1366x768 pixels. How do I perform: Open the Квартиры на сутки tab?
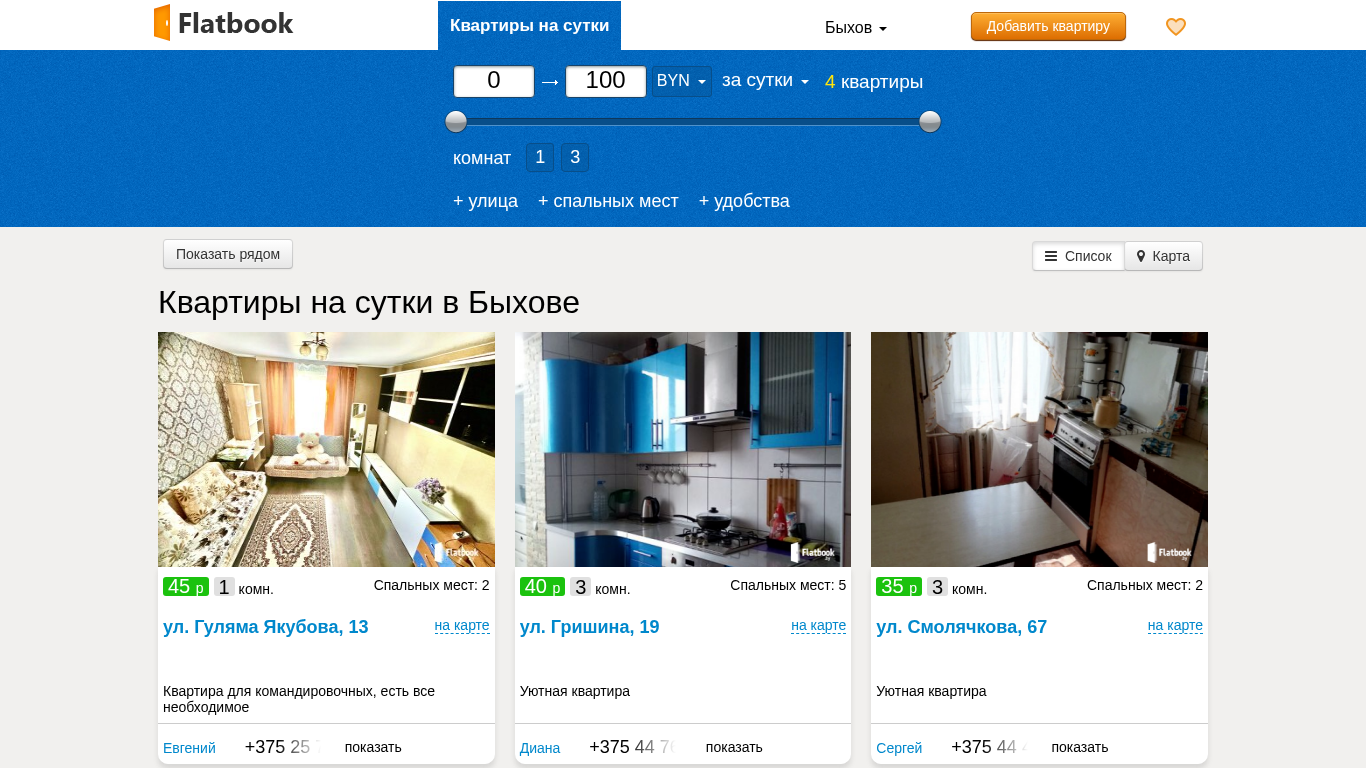529,25
